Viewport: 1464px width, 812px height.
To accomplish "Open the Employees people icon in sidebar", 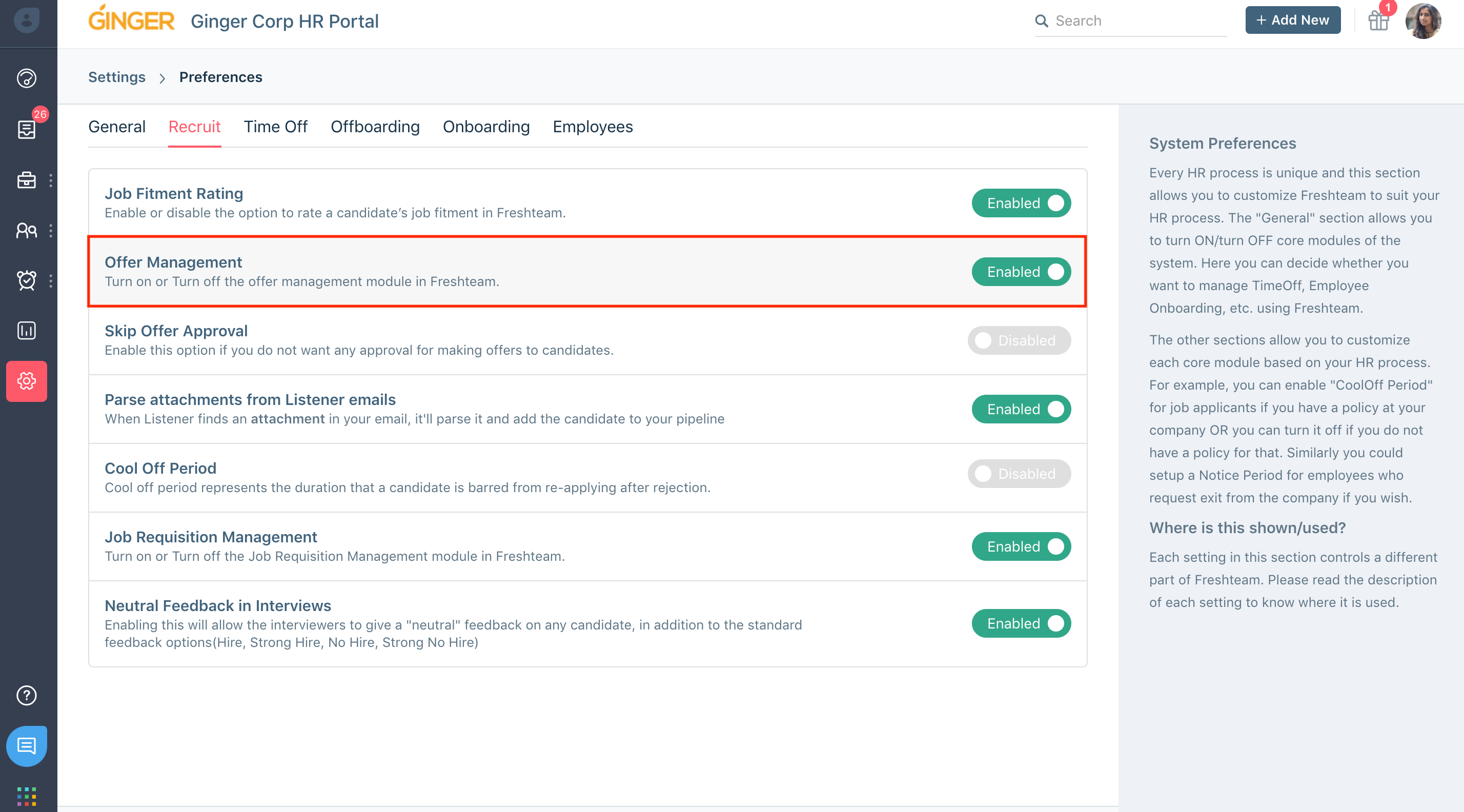I will tap(26, 230).
